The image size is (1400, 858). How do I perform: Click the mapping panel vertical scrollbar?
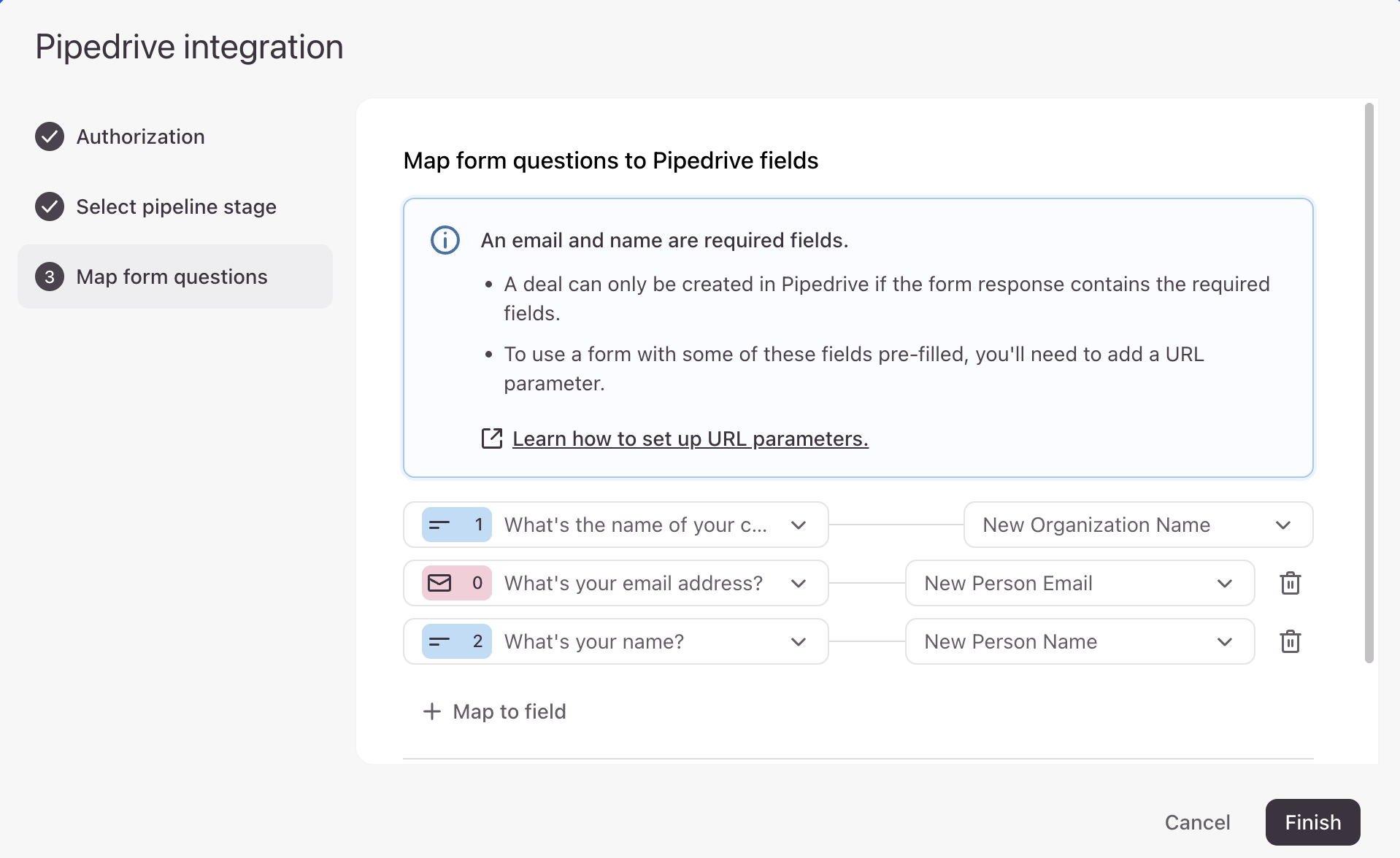pyautogui.click(x=1369, y=383)
